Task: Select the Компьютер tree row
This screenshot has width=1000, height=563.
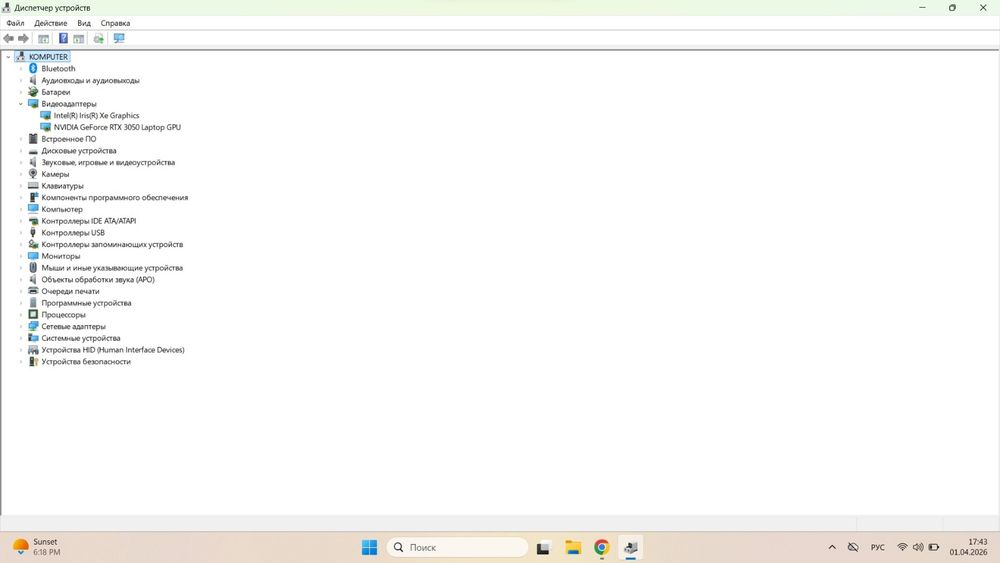Action: (x=62, y=209)
